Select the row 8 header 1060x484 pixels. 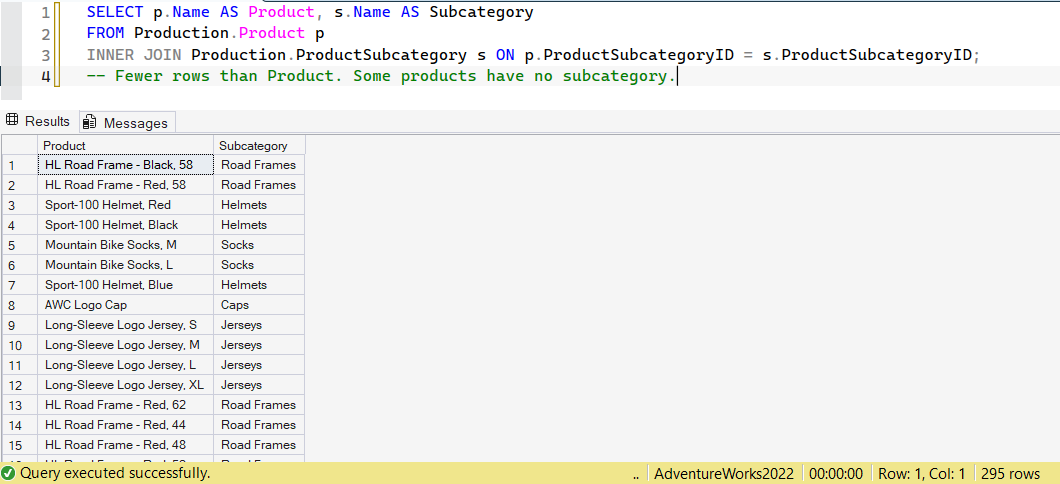pos(20,305)
